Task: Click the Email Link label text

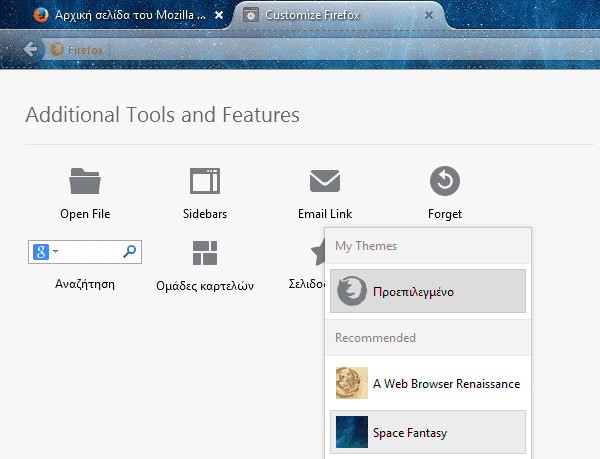Action: click(x=325, y=213)
